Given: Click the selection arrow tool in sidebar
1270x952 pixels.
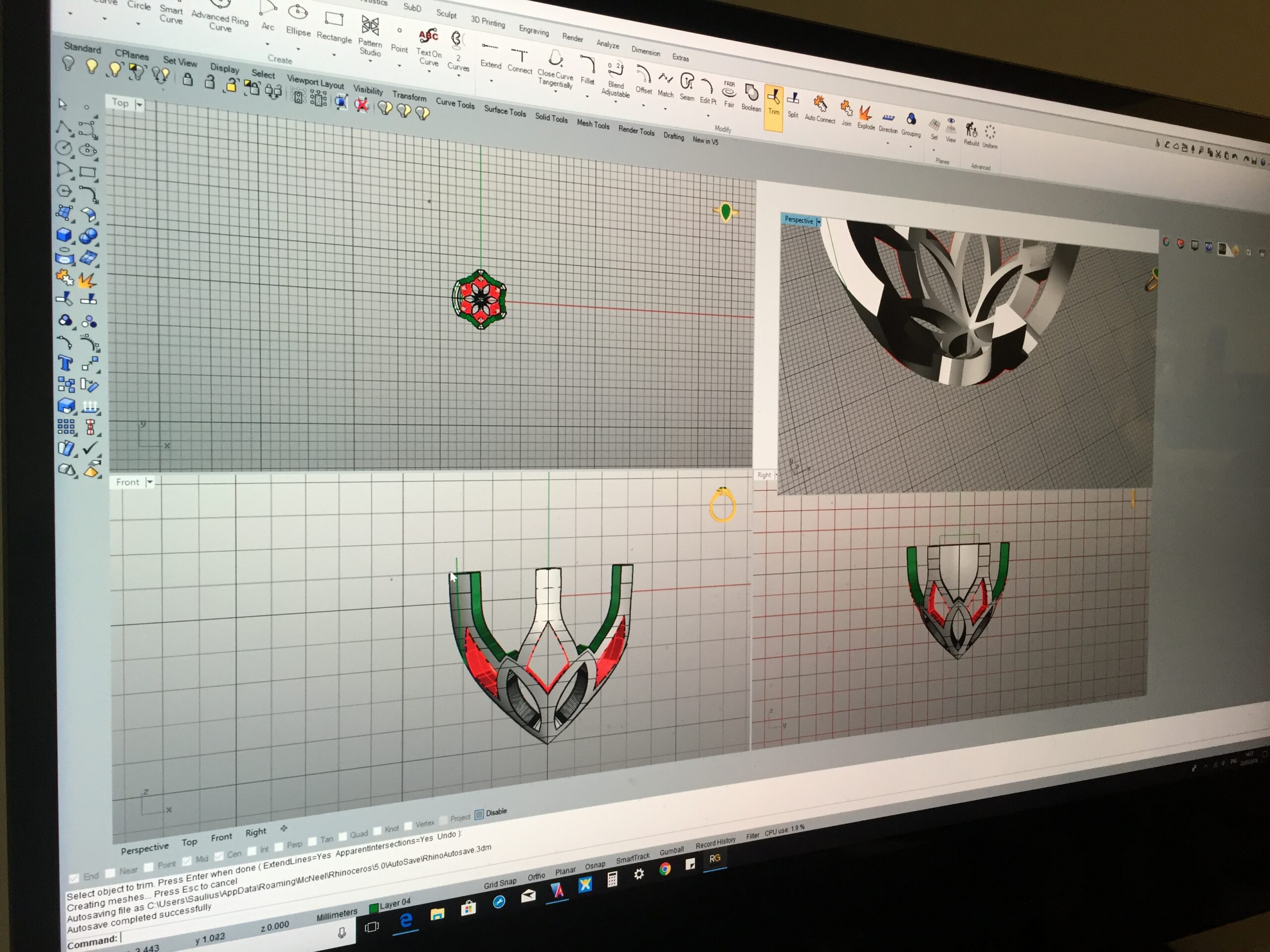Looking at the screenshot, I should [x=63, y=104].
